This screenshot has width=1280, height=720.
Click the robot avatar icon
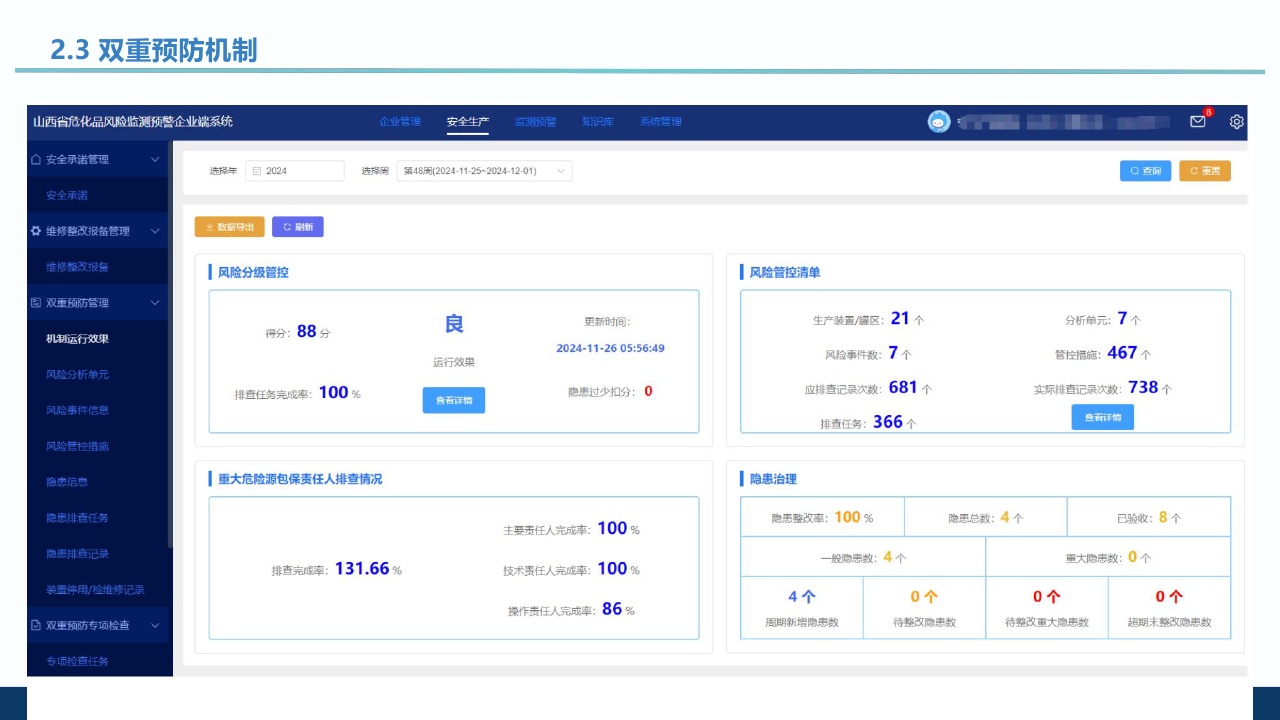pyautogui.click(x=939, y=122)
